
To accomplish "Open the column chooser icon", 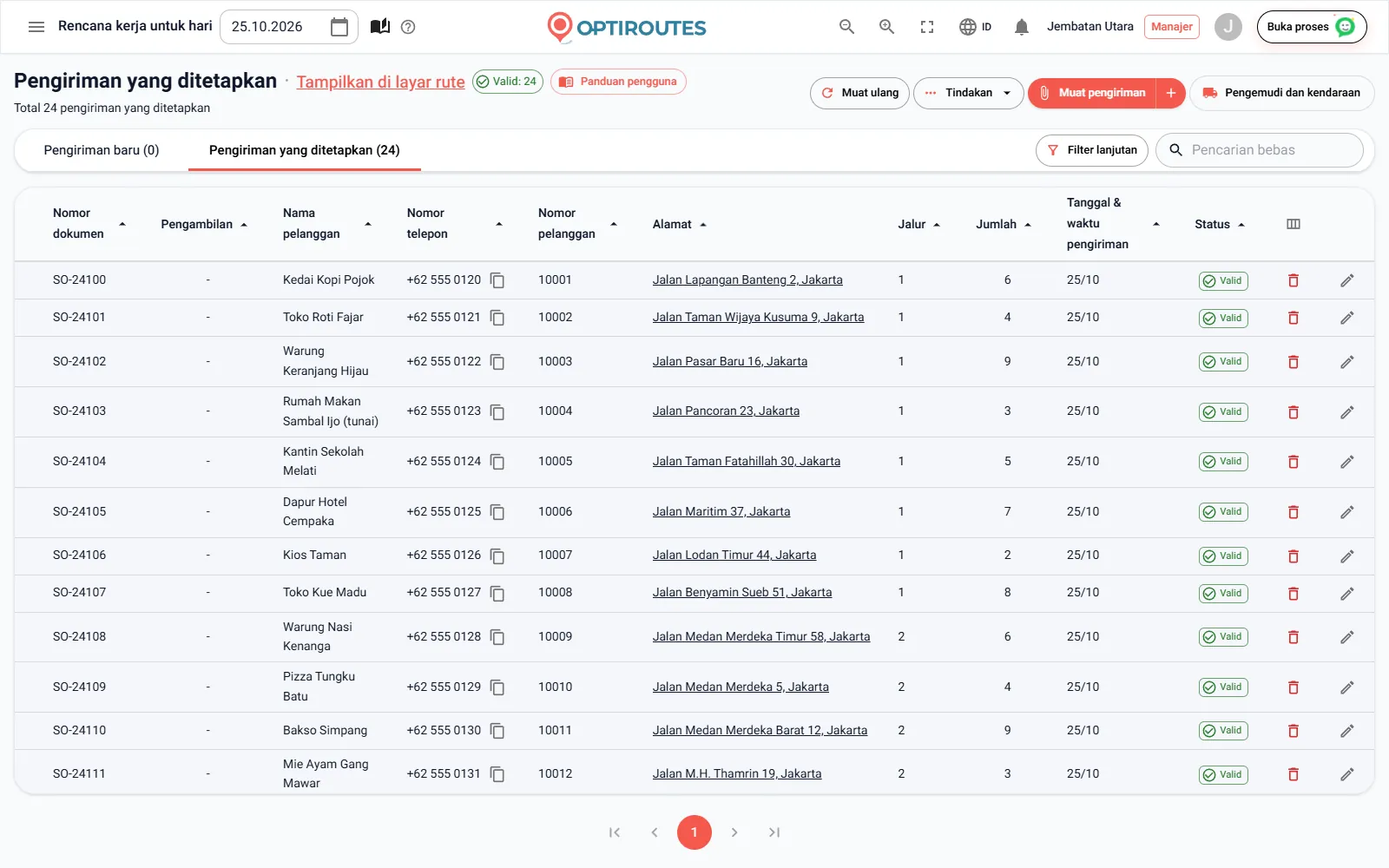I will (x=1294, y=224).
